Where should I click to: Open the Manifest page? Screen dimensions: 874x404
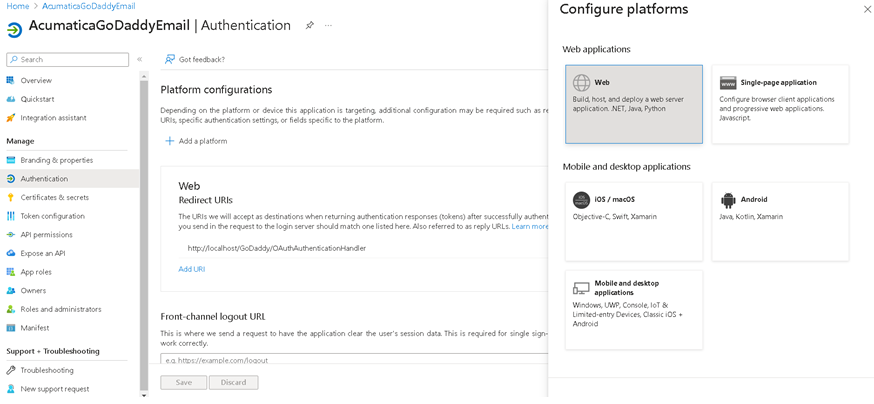(34, 328)
